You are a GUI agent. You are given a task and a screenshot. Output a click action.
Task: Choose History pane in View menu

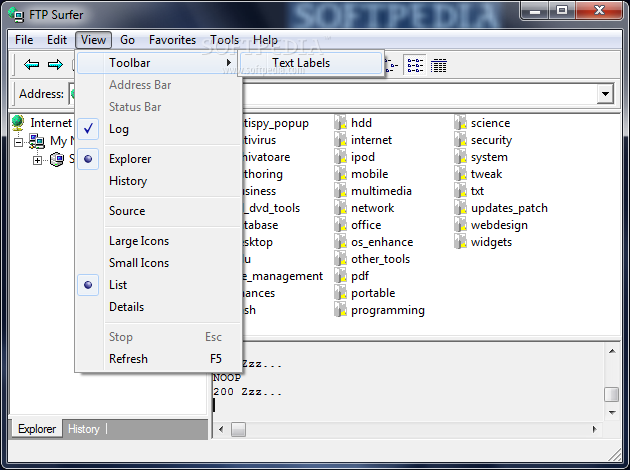coord(159,181)
